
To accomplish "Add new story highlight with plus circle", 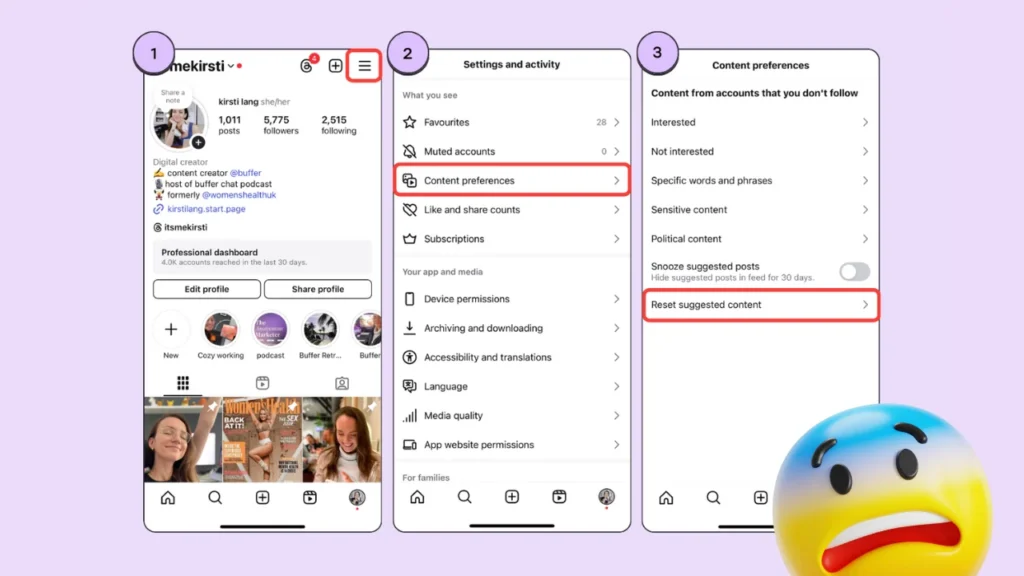I will 171,329.
